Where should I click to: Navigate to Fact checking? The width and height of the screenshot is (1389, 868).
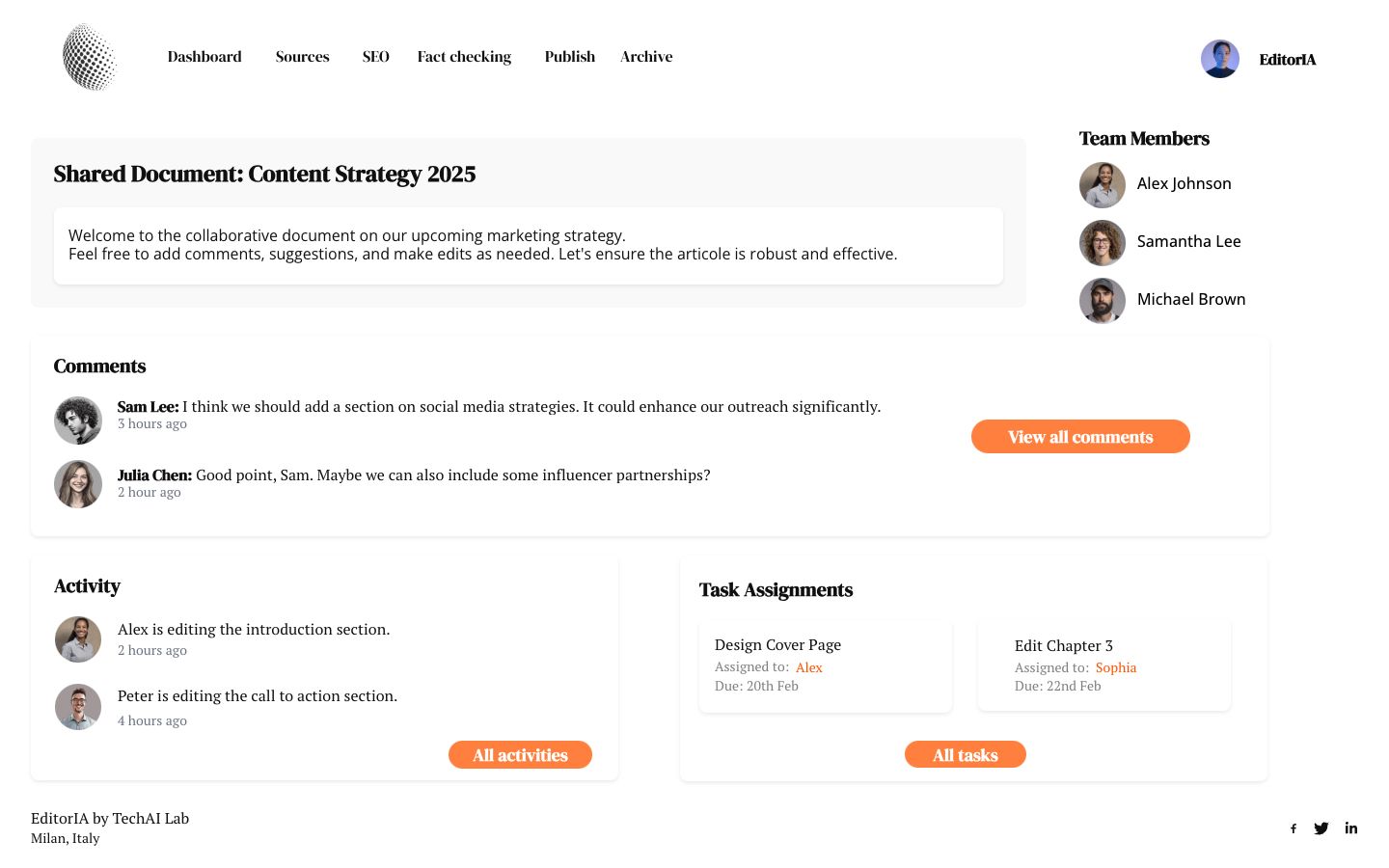464,57
